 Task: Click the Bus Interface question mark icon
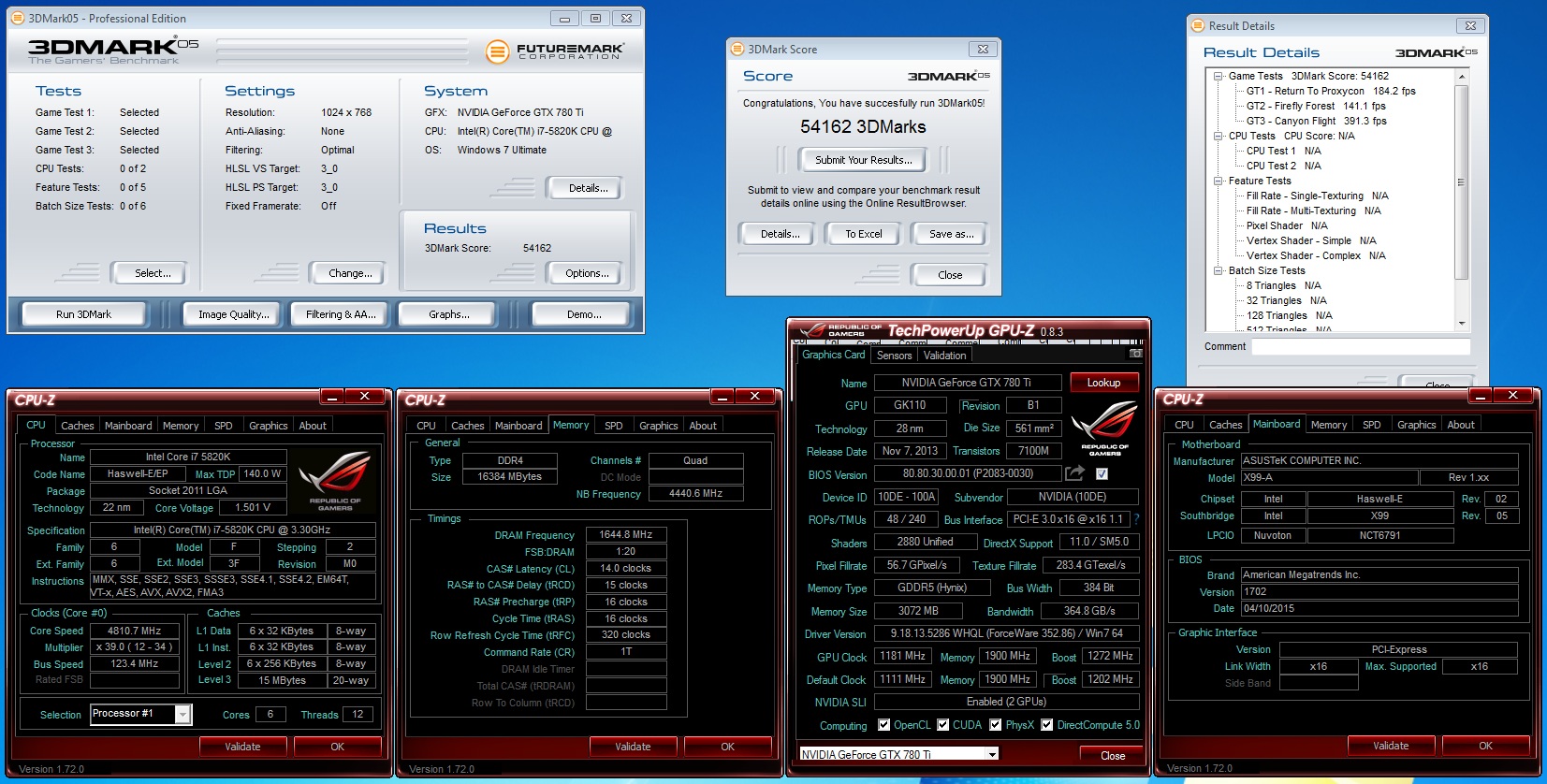point(1136,519)
